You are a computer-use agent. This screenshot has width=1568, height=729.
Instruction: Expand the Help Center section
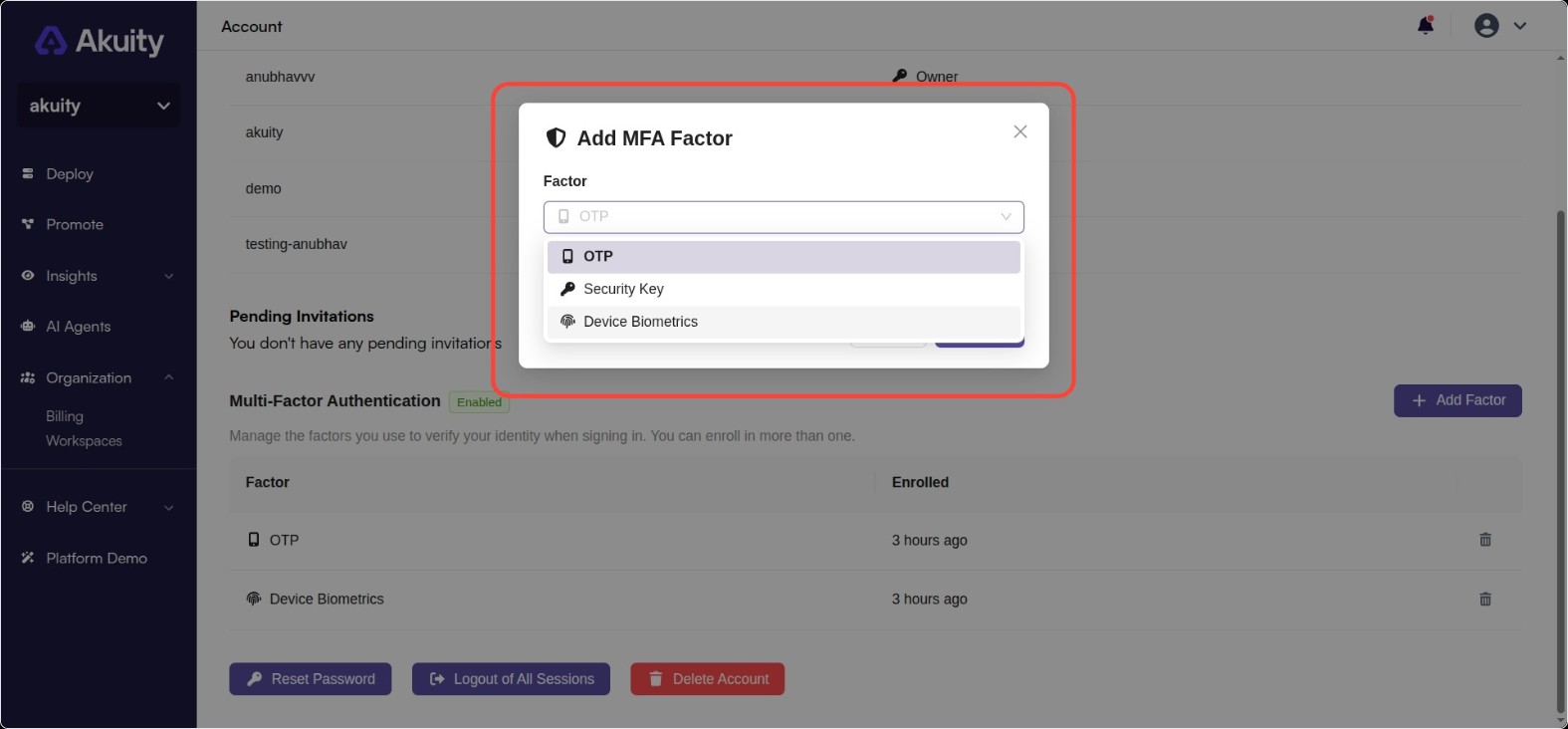coord(98,507)
